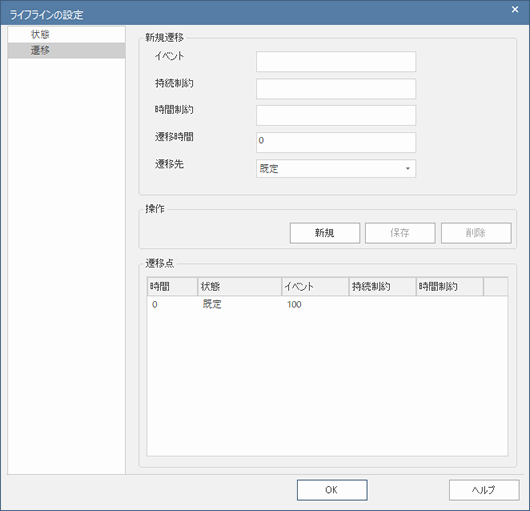Click the 遷移時間 field showing 0

(336, 142)
